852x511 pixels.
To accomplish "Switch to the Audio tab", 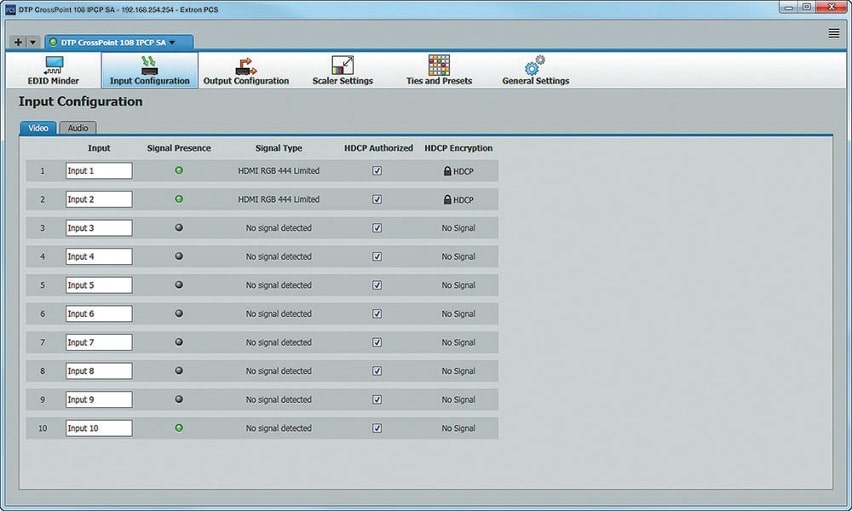I will coord(77,128).
